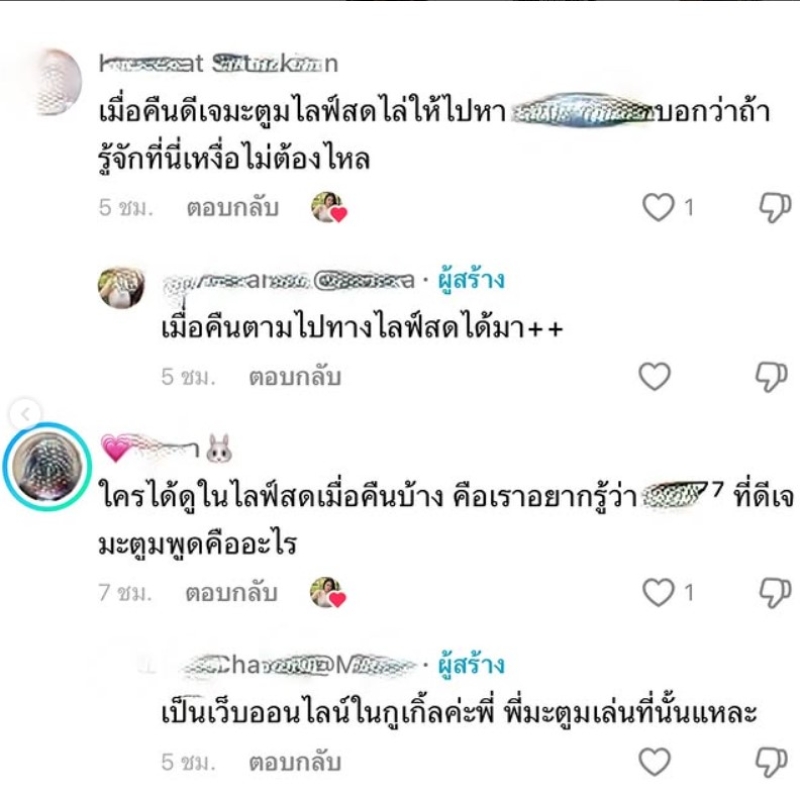Screen dimensions: 800x796
Task: Like the first comment about ดีเจมะตูม ไลฟ์สด
Action: click(x=658, y=207)
